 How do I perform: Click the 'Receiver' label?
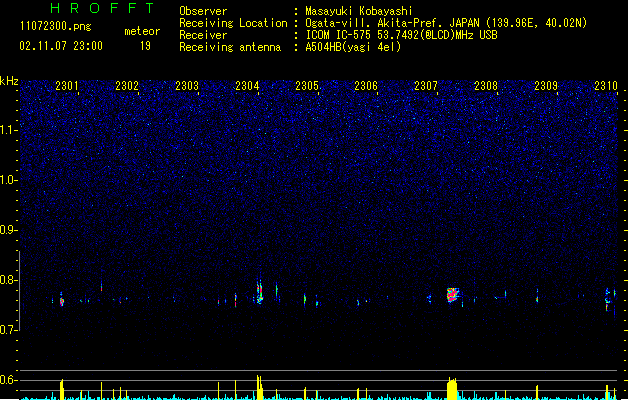pos(203,35)
